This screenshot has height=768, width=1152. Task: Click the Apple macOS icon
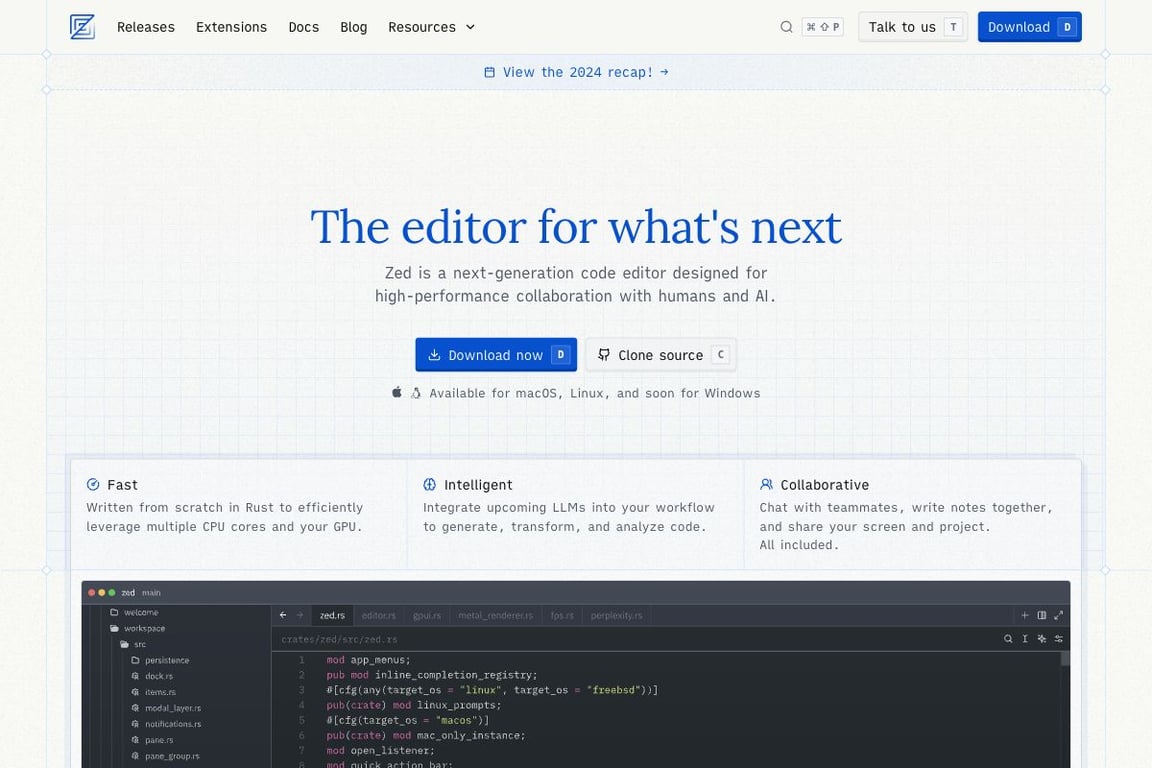397,392
